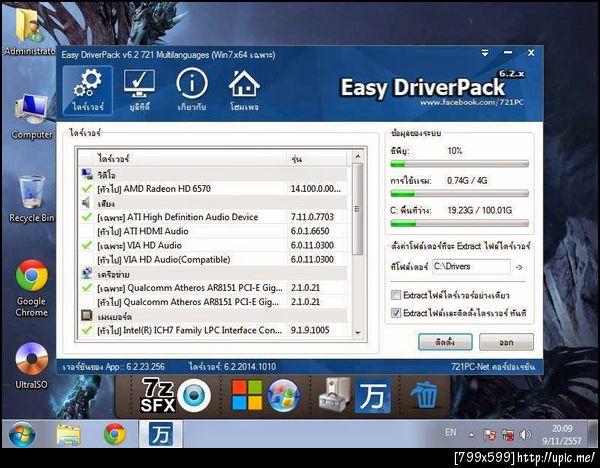
Task: Click the four-color Windows logo dock icon
Action: pyautogui.click(x=247, y=395)
